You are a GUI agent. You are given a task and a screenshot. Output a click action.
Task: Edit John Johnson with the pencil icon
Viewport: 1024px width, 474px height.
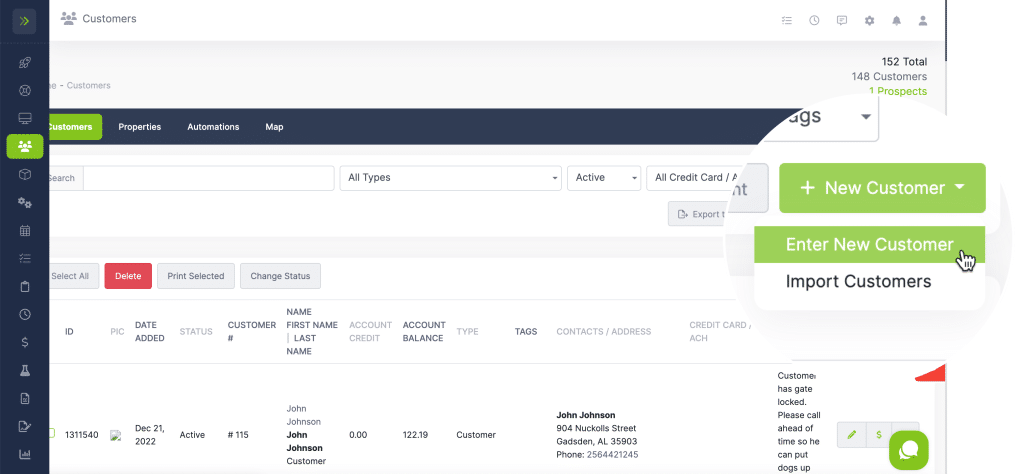(x=852, y=435)
